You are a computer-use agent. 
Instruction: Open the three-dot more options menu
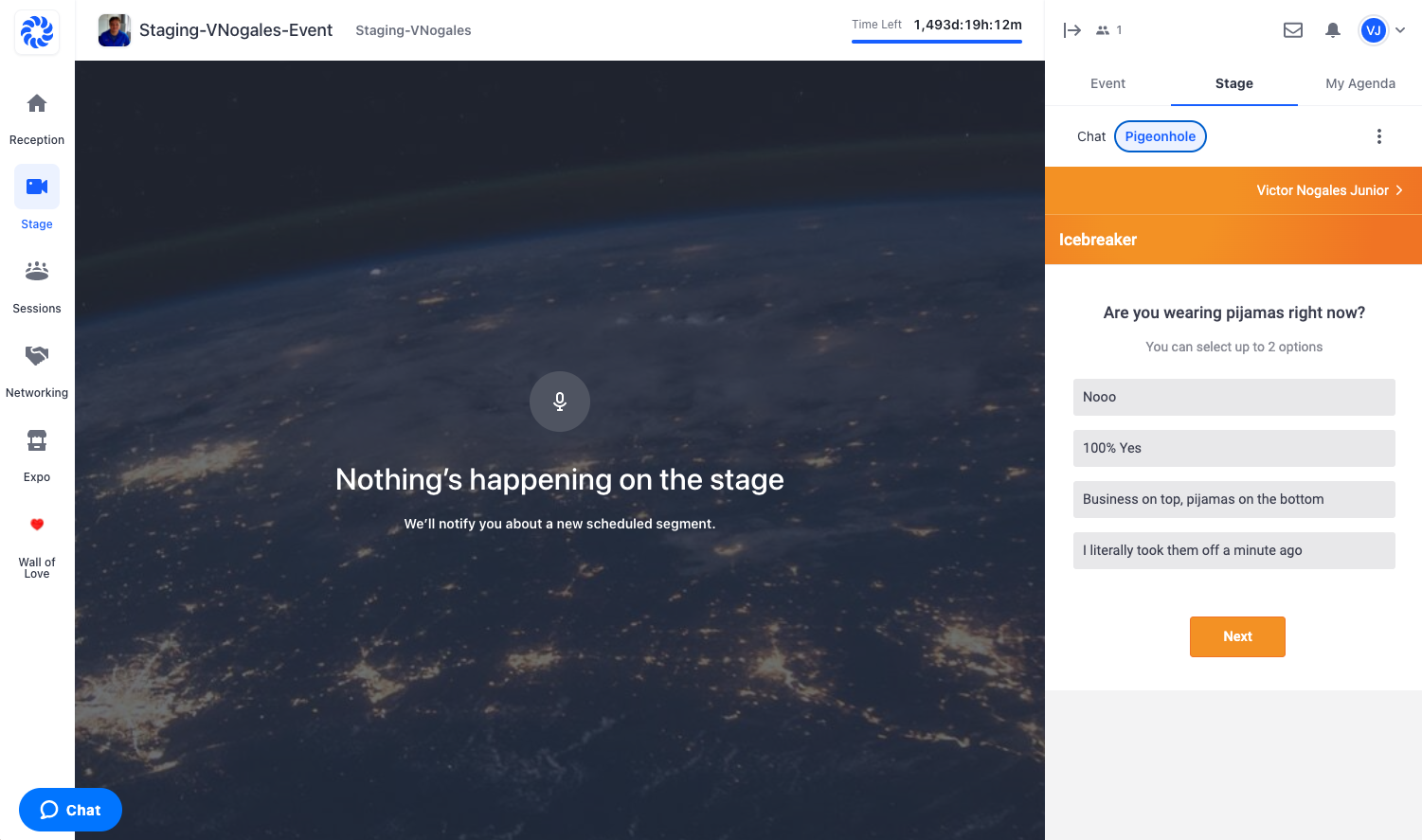point(1379,136)
